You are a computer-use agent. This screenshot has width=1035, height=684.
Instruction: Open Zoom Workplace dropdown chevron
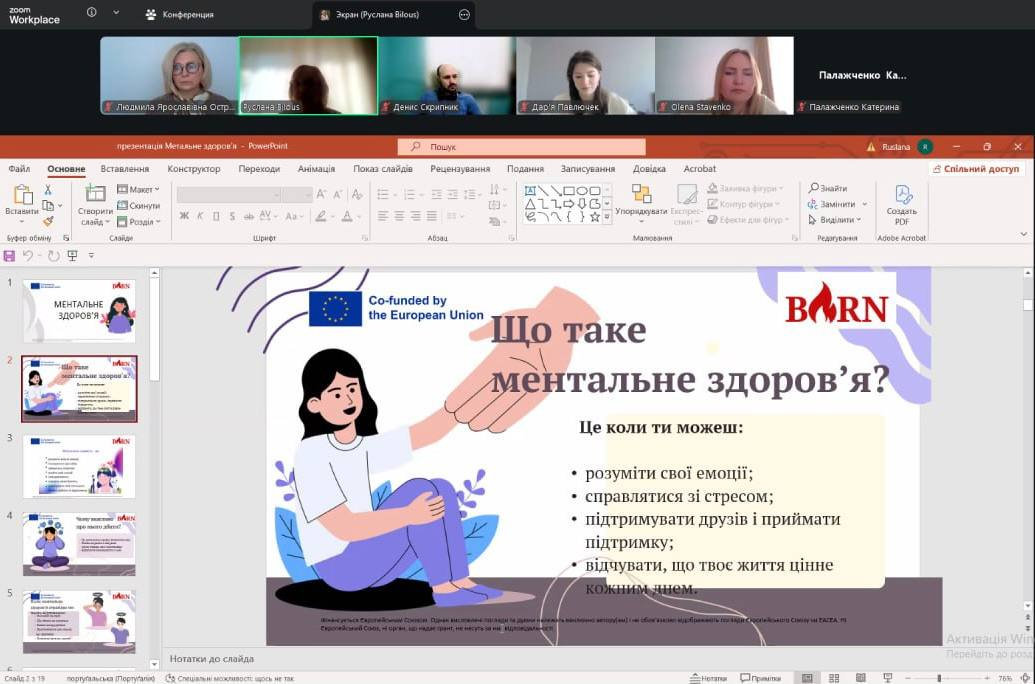click(x=116, y=13)
